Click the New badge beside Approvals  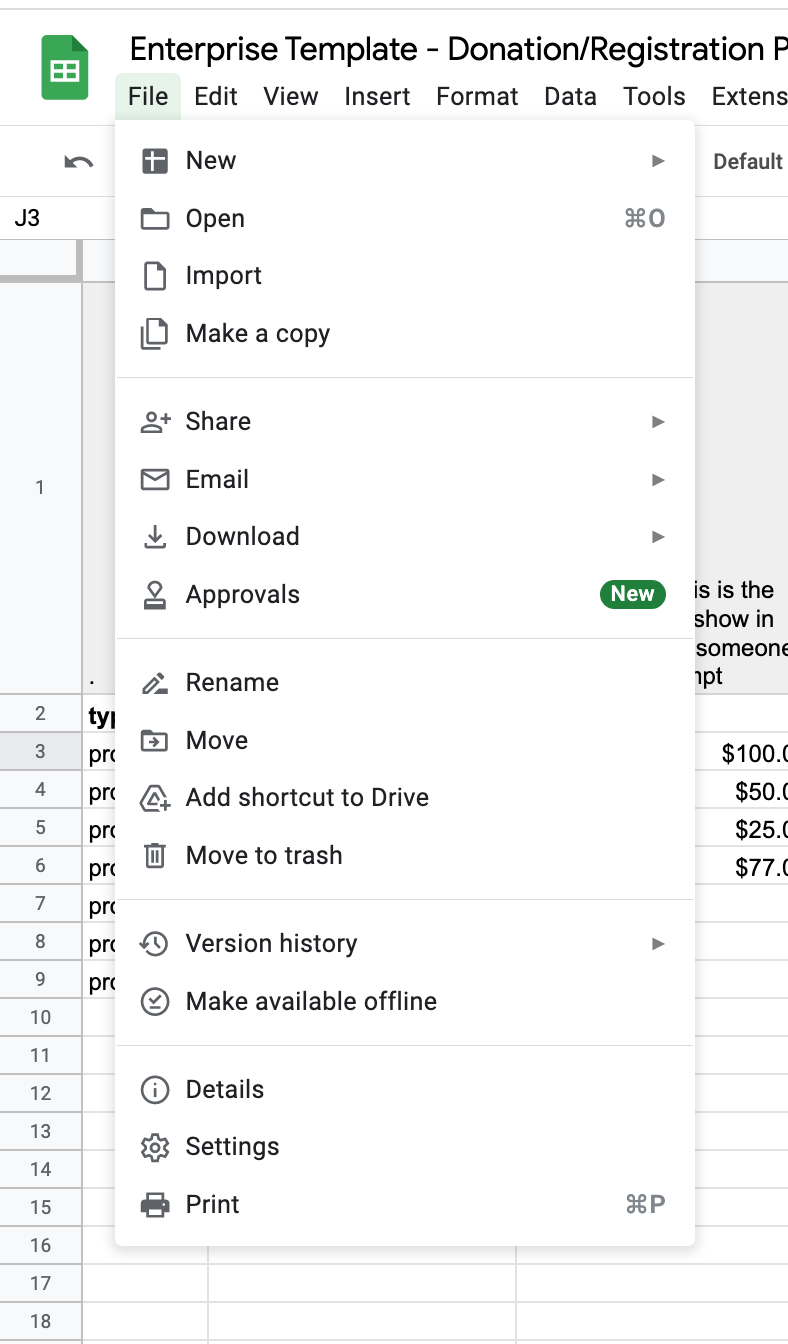coord(633,594)
